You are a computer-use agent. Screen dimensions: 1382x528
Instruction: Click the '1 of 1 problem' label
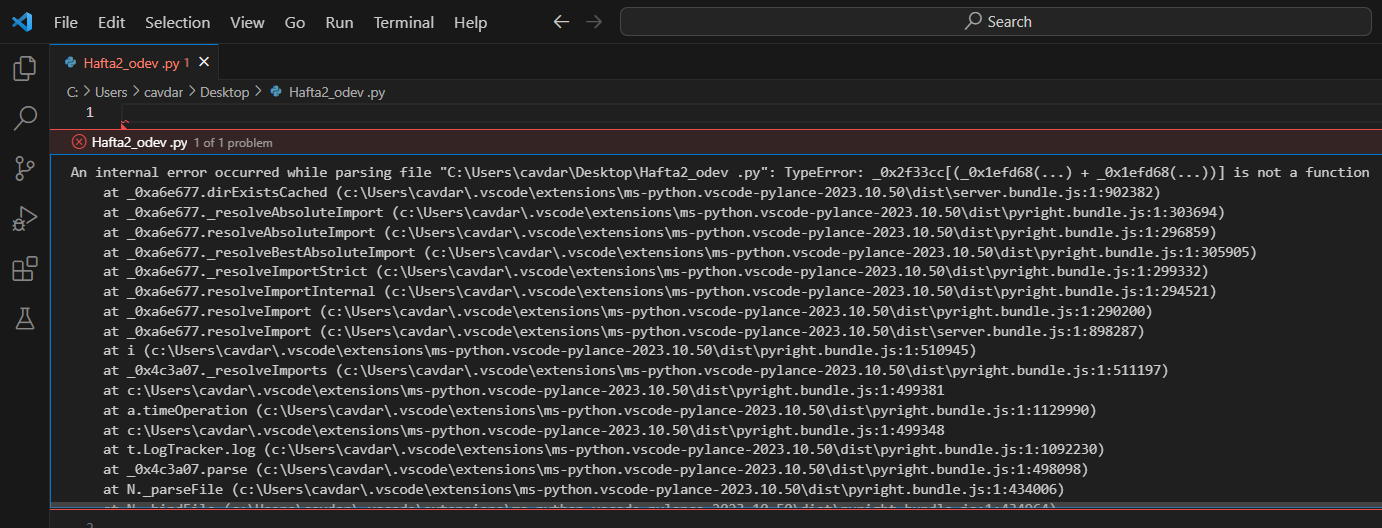(233, 143)
